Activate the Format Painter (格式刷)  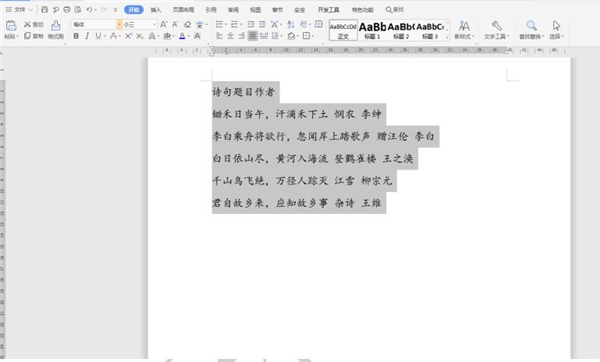pyautogui.click(x=56, y=29)
